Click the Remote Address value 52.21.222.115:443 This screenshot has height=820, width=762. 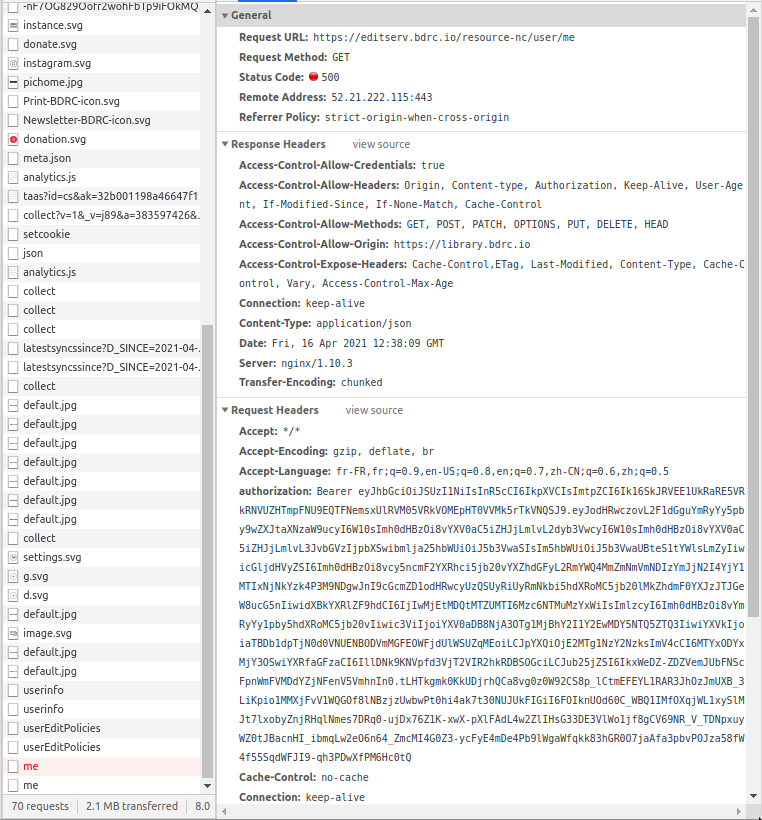click(382, 97)
